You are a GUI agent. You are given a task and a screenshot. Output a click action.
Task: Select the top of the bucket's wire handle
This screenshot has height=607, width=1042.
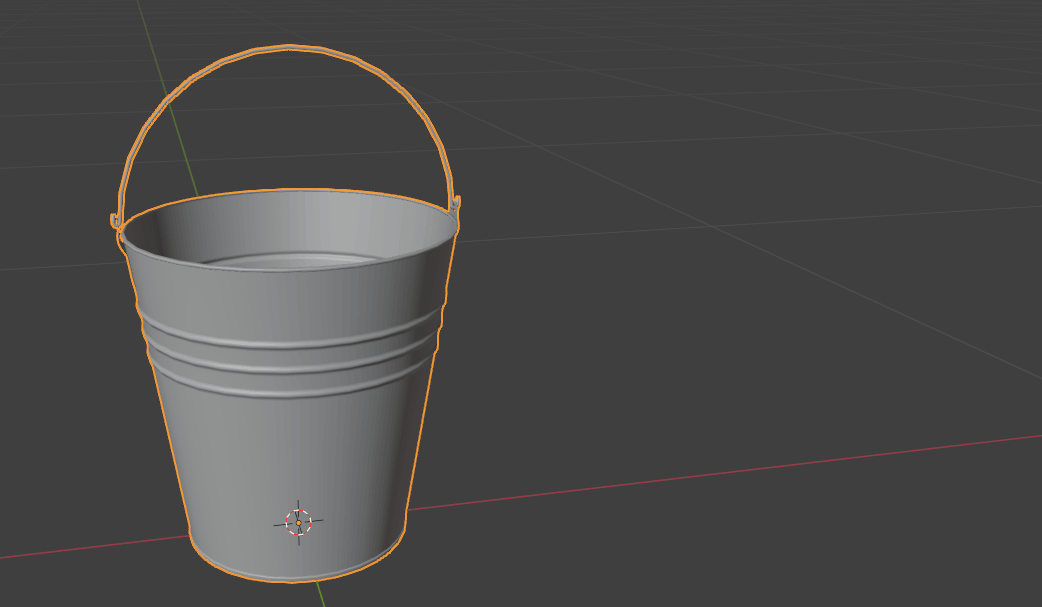(x=290, y=47)
